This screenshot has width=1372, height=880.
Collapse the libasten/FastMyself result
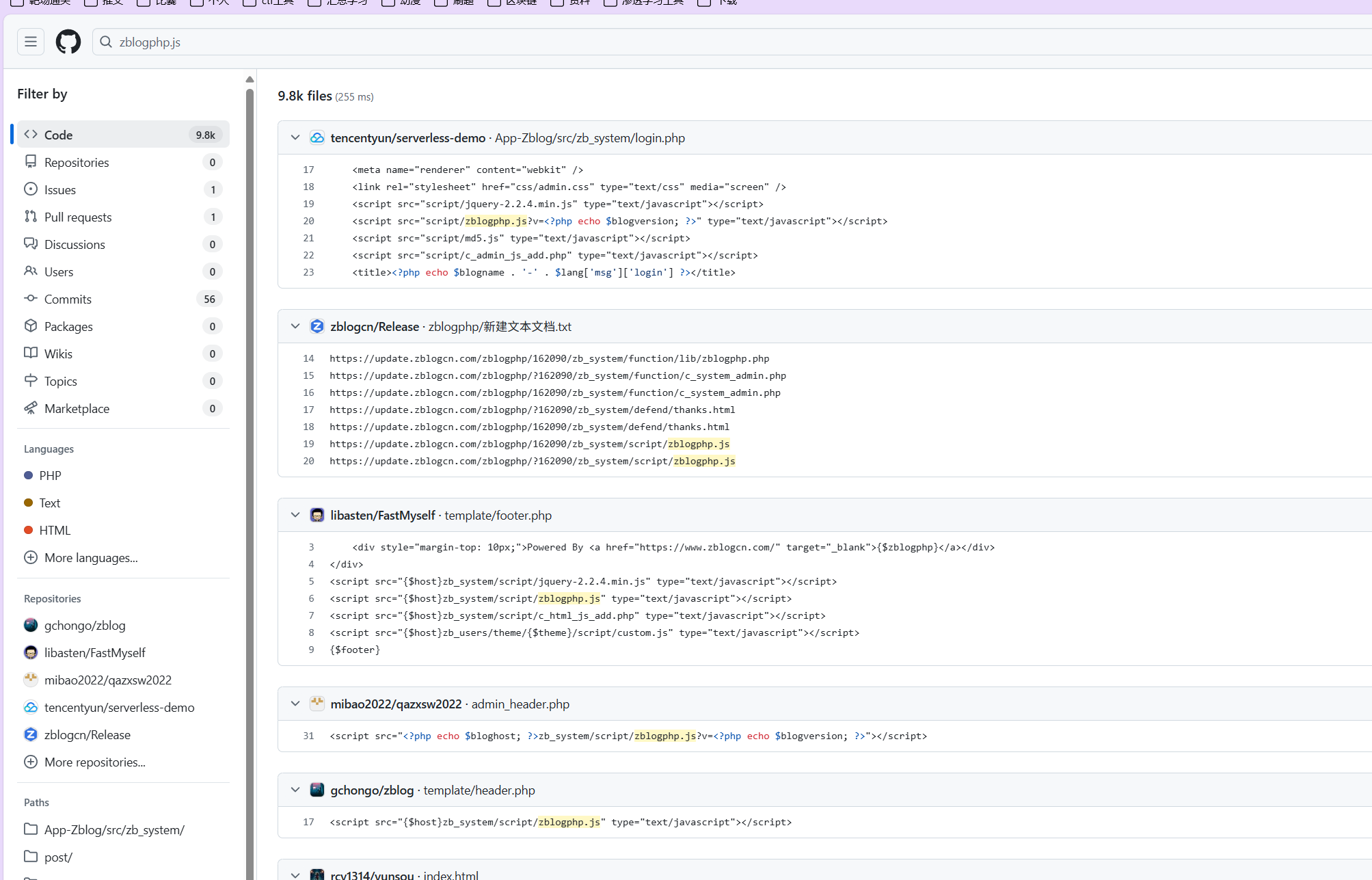pyautogui.click(x=295, y=515)
